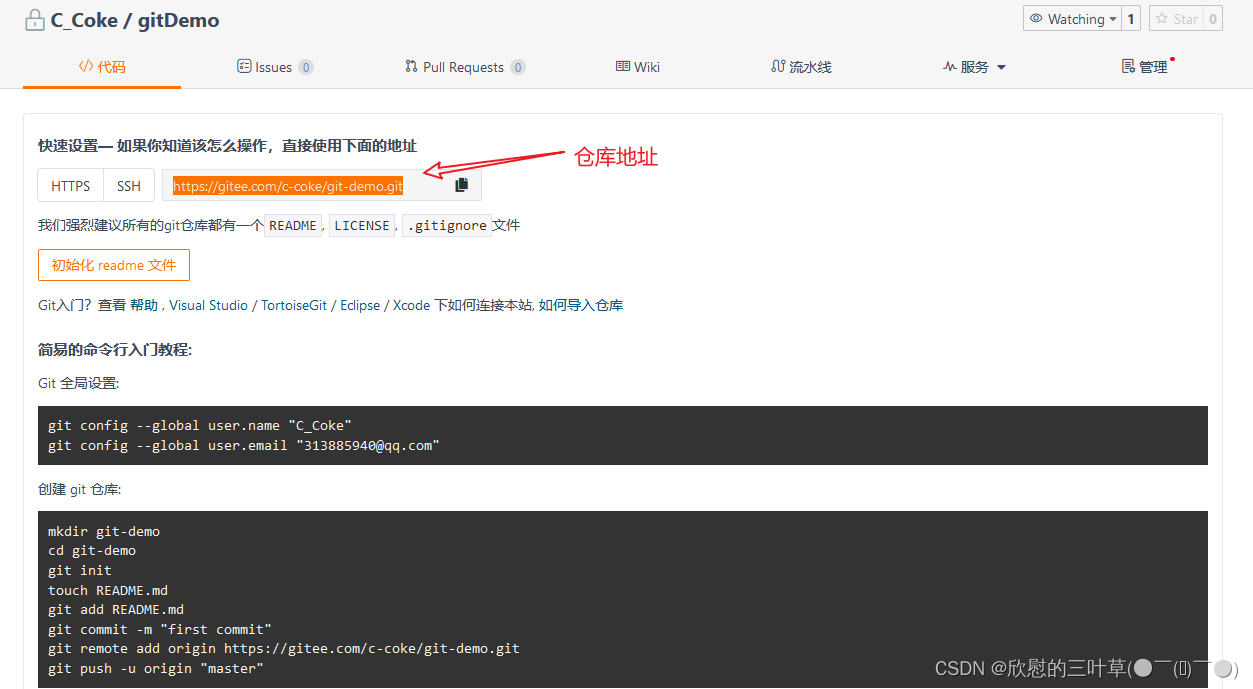Open the Eclipse guide link
The image size is (1253, 689).
tap(360, 305)
